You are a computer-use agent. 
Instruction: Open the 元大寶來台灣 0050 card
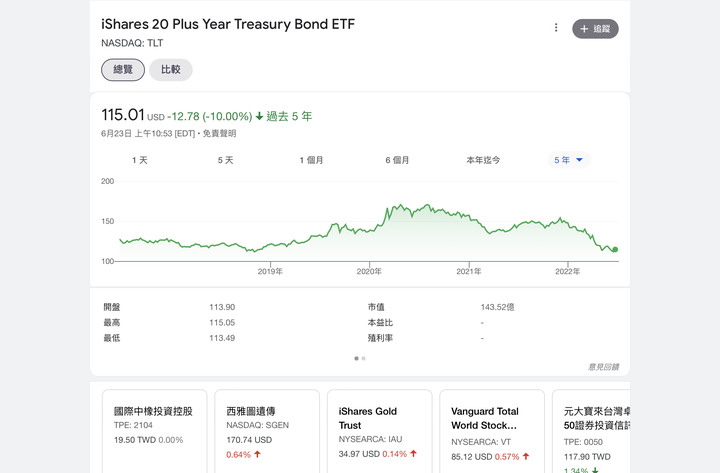(591, 431)
